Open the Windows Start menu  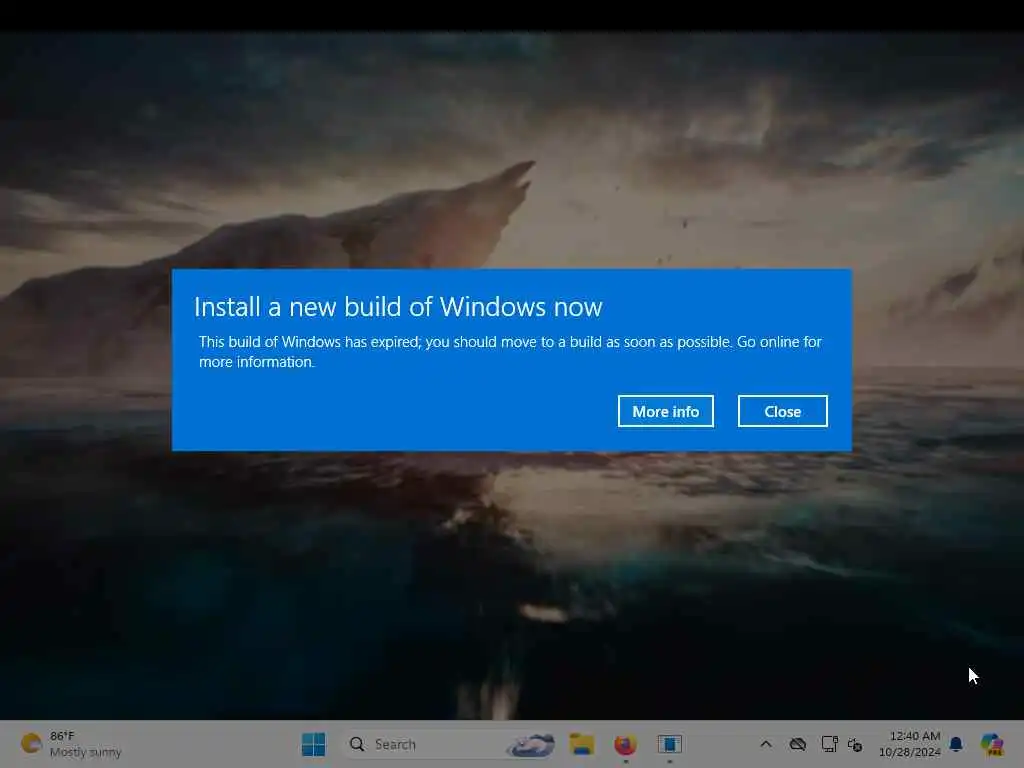click(x=313, y=744)
